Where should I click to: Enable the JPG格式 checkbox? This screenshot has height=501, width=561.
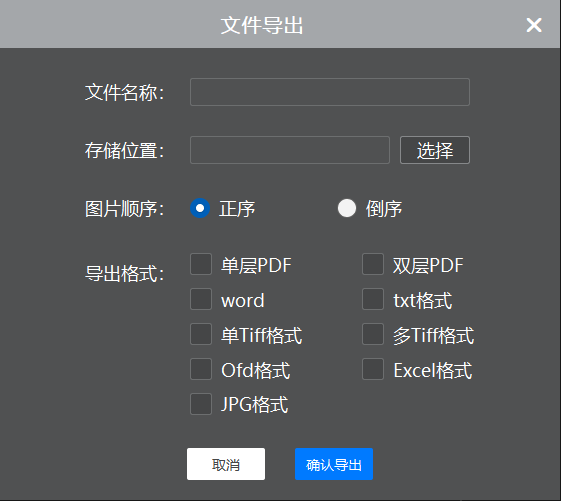(x=201, y=404)
